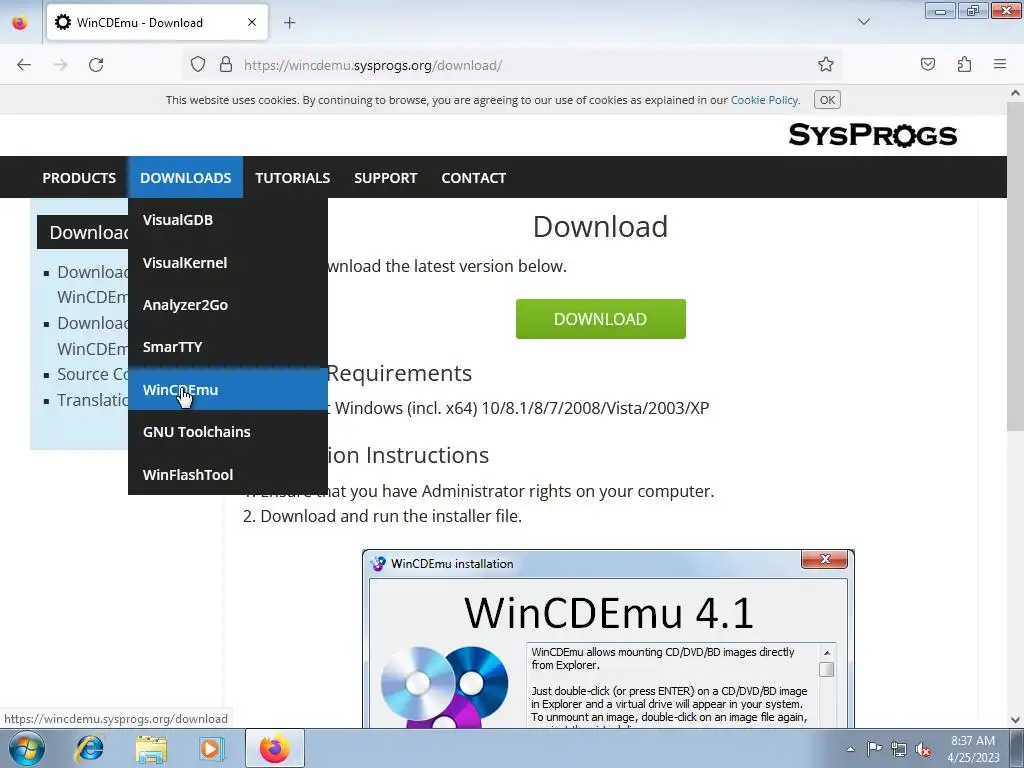Click the page scrollbar's down arrow
1024x768 pixels.
click(1015, 720)
